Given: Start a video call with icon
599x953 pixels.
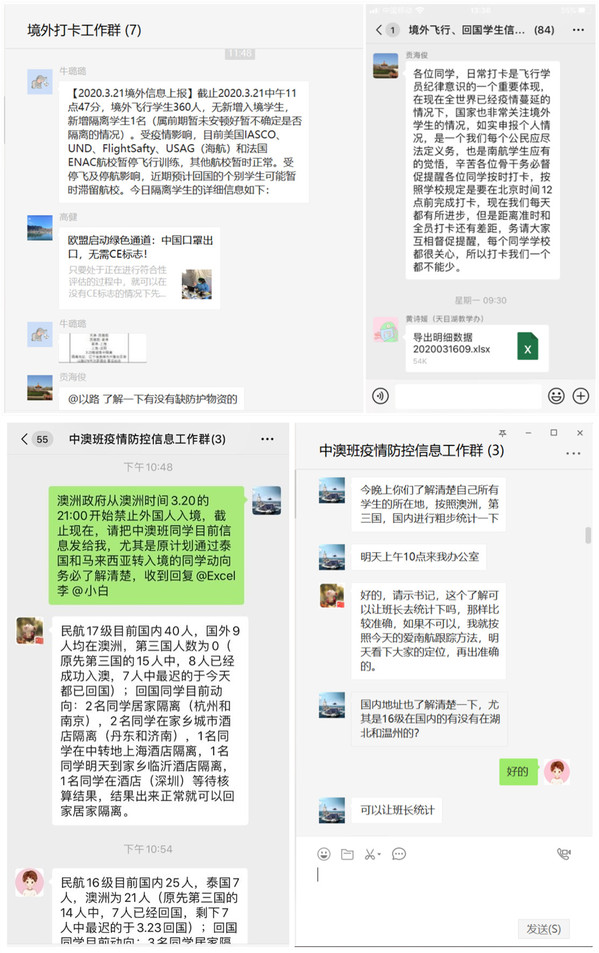Looking at the screenshot, I should point(564,854).
